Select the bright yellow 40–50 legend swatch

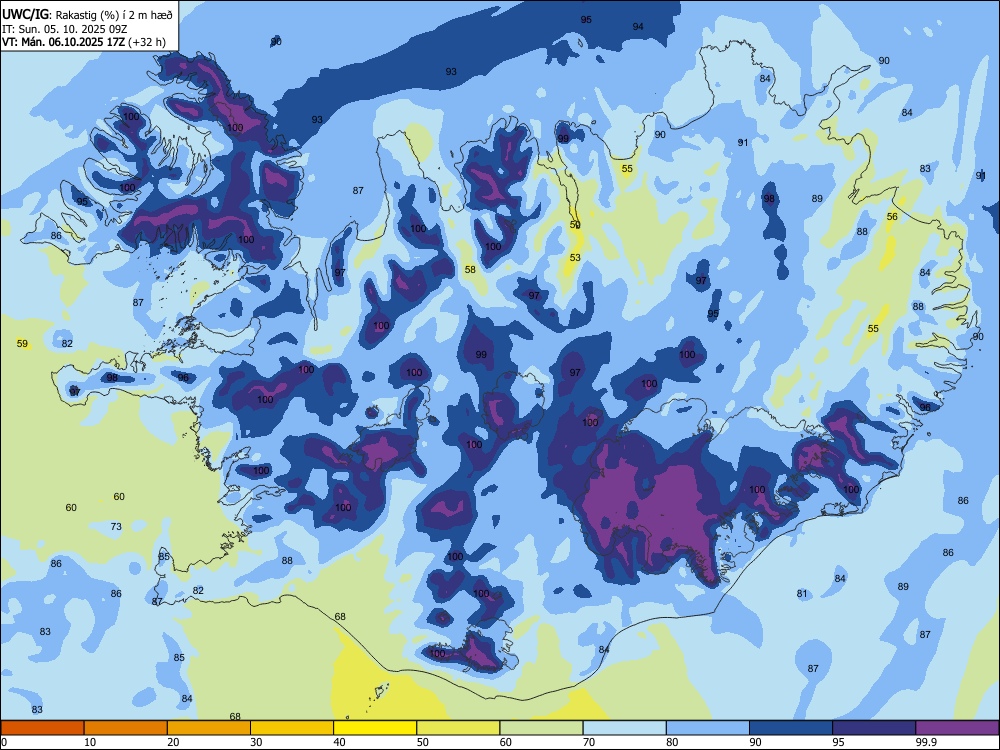pos(375,728)
